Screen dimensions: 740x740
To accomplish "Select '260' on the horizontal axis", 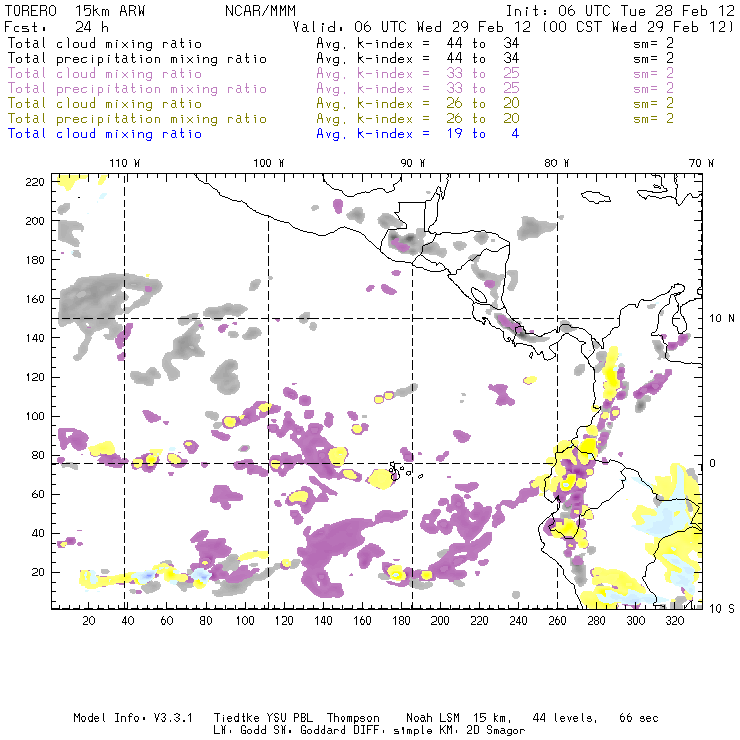I will (557, 621).
